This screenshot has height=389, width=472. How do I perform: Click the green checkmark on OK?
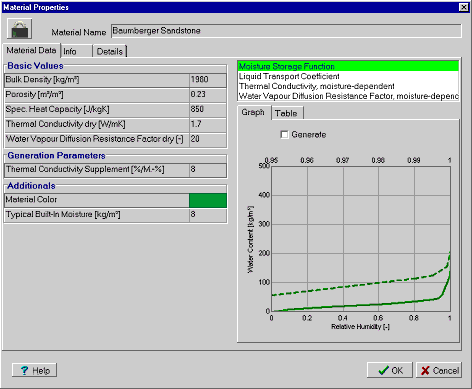click(384, 370)
